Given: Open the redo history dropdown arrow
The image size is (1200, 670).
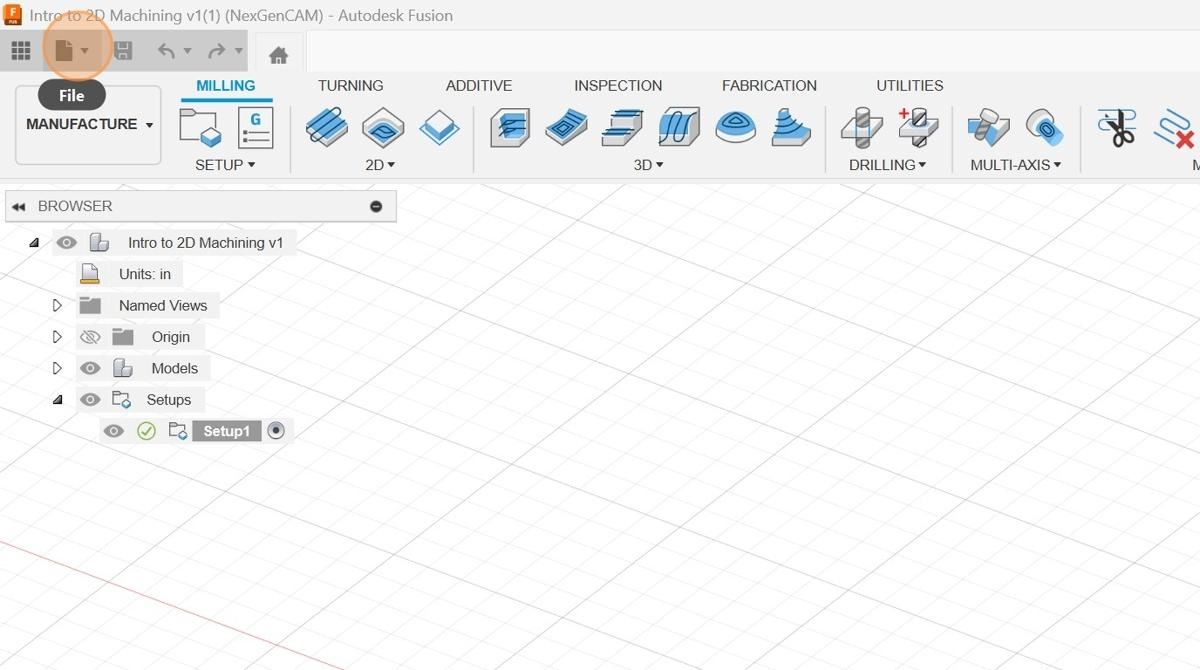Looking at the screenshot, I should [x=238, y=51].
